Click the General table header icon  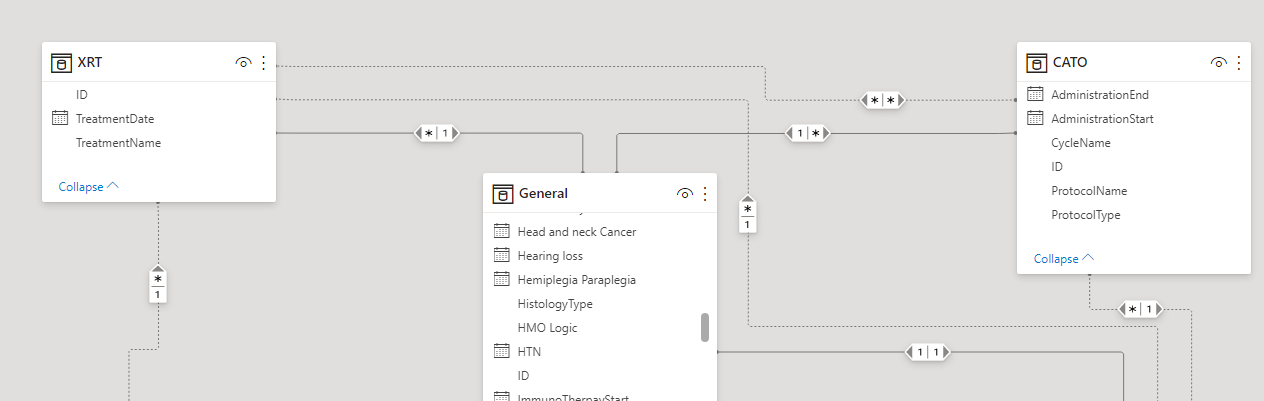coord(503,194)
